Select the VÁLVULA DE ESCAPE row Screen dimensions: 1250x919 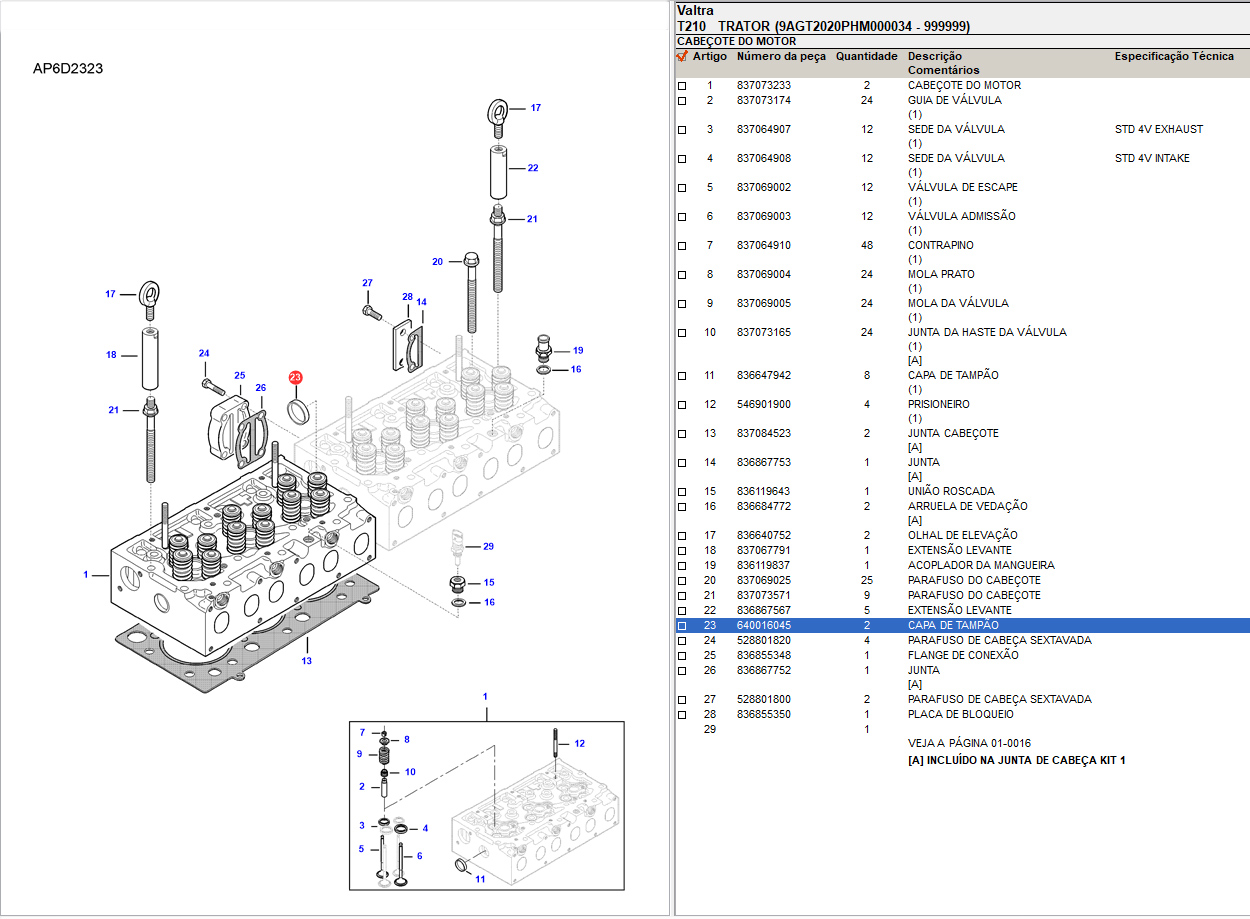962,187
